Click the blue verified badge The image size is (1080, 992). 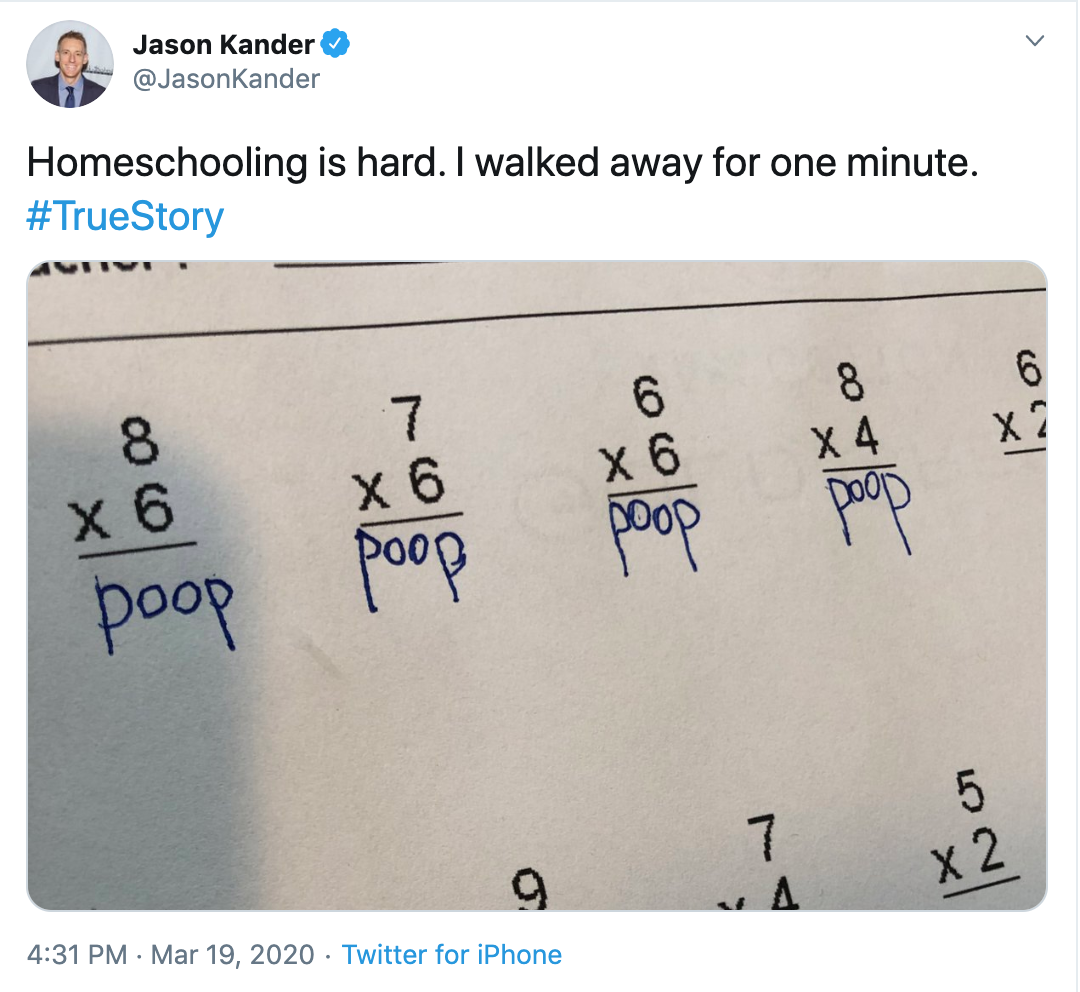click(335, 44)
